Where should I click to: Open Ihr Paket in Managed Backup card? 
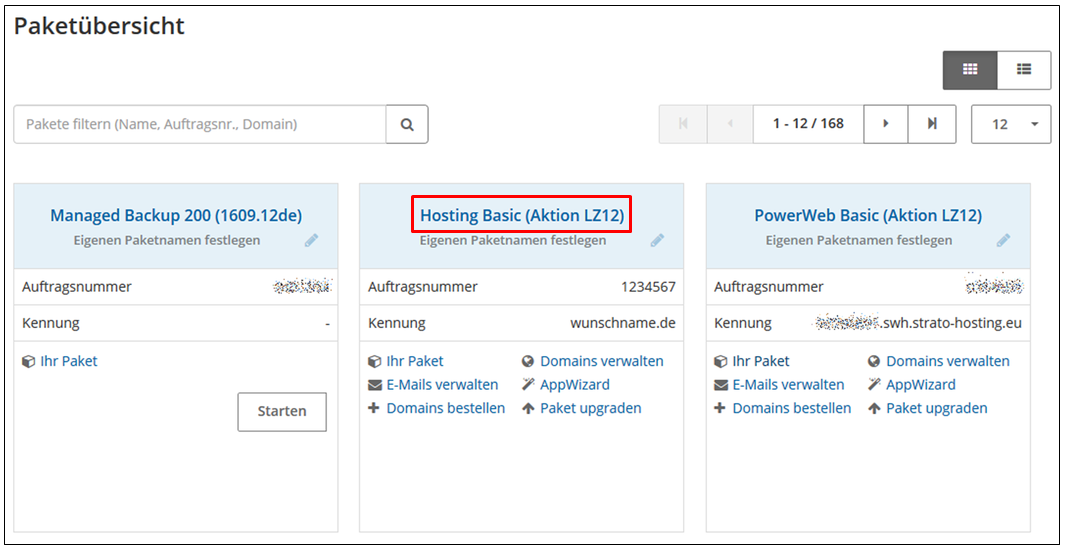(x=68, y=361)
